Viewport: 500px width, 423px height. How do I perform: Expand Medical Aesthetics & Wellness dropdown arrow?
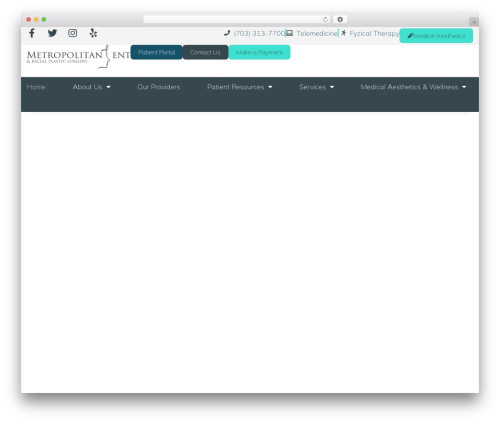[x=464, y=87]
